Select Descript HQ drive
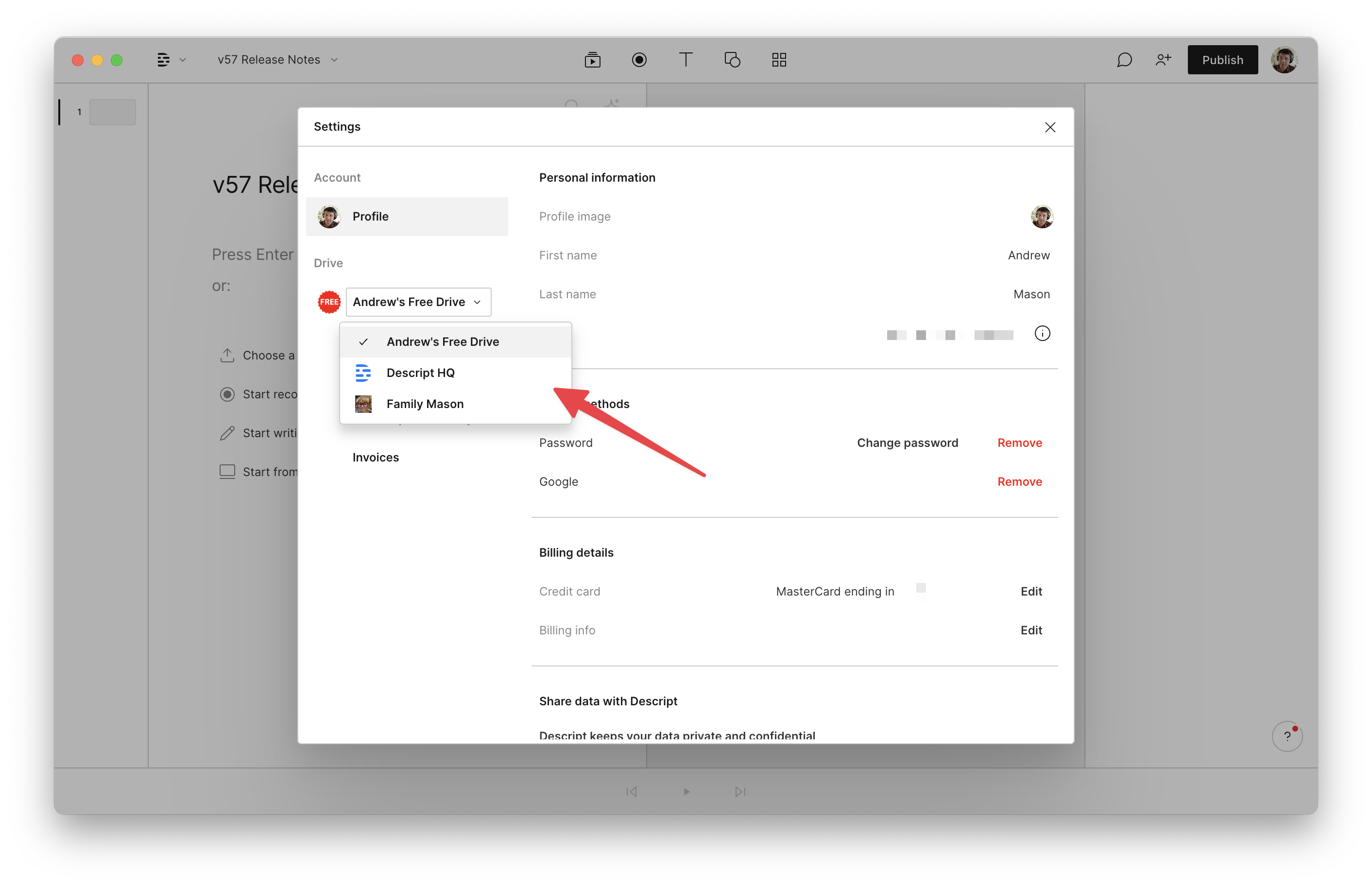 pyautogui.click(x=421, y=373)
